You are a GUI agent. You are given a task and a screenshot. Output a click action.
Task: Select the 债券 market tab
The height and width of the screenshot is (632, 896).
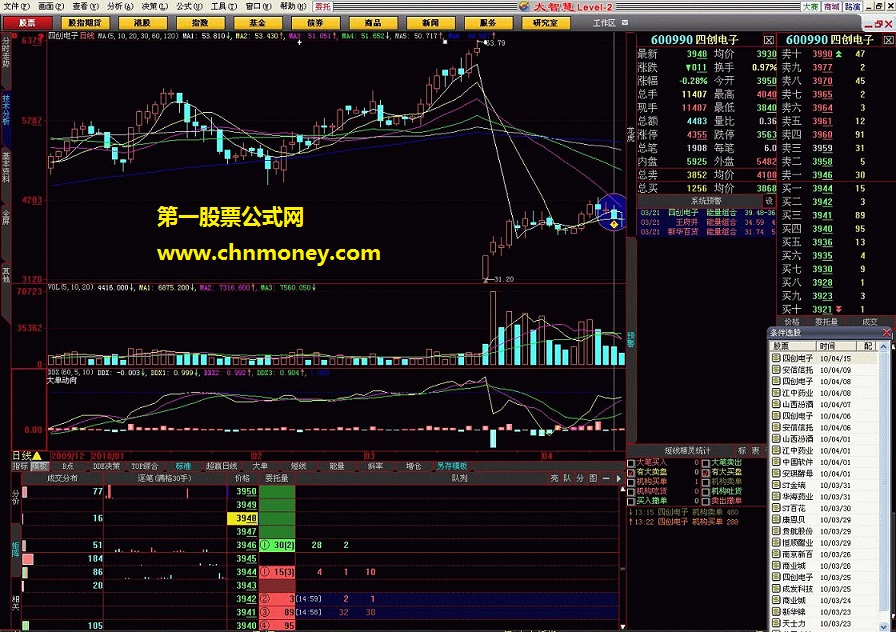315,23
